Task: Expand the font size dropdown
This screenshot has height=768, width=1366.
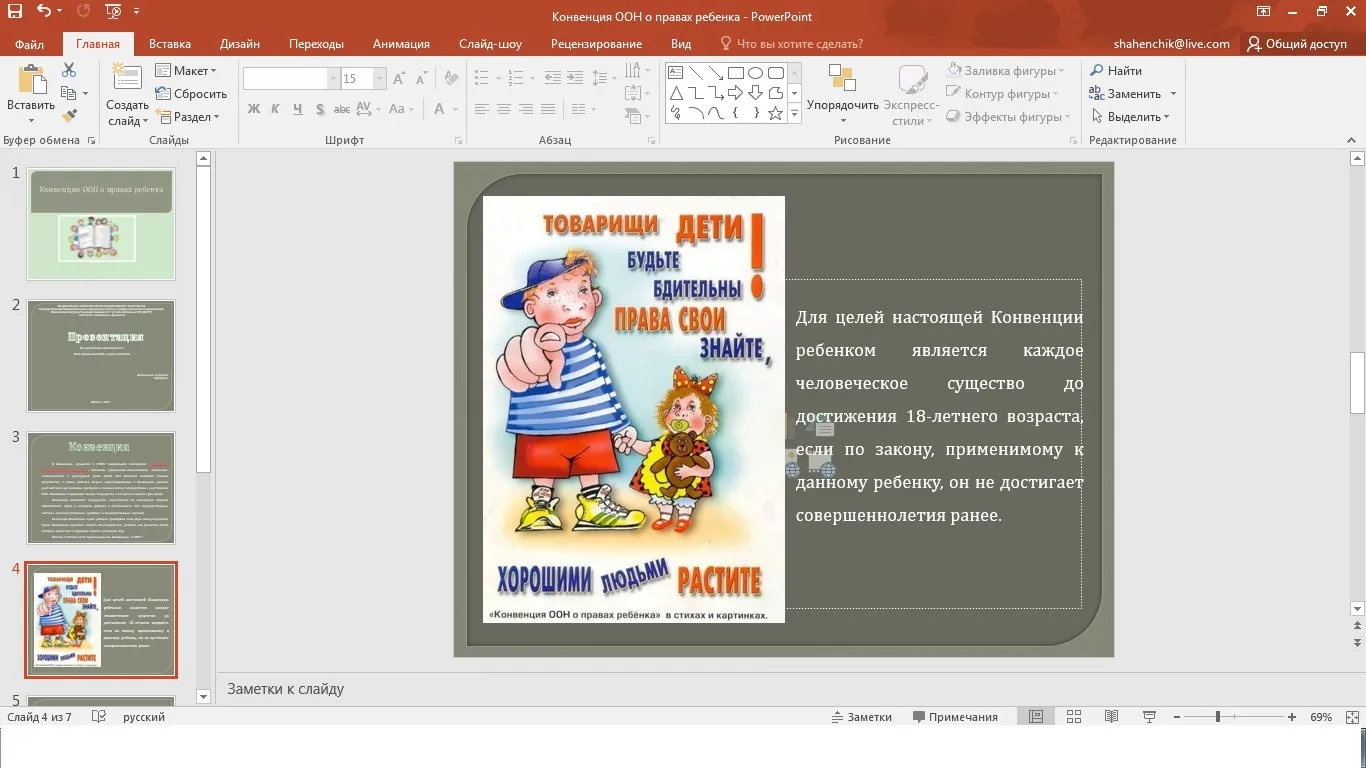Action: click(x=380, y=79)
